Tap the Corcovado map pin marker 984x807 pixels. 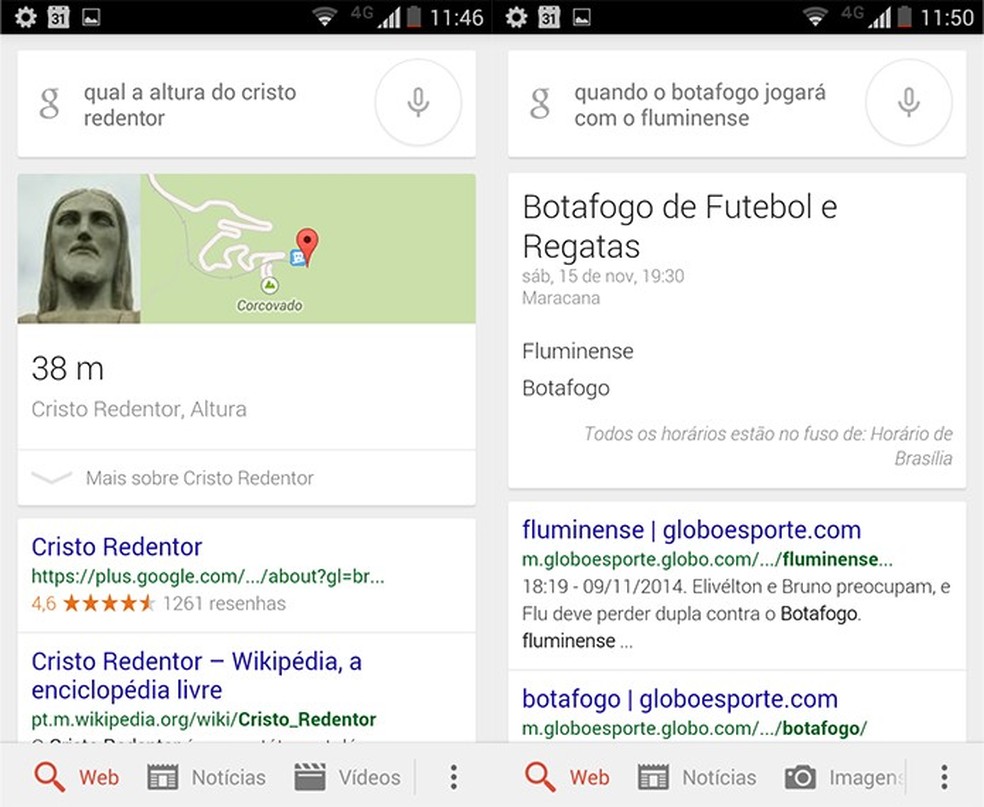306,244
